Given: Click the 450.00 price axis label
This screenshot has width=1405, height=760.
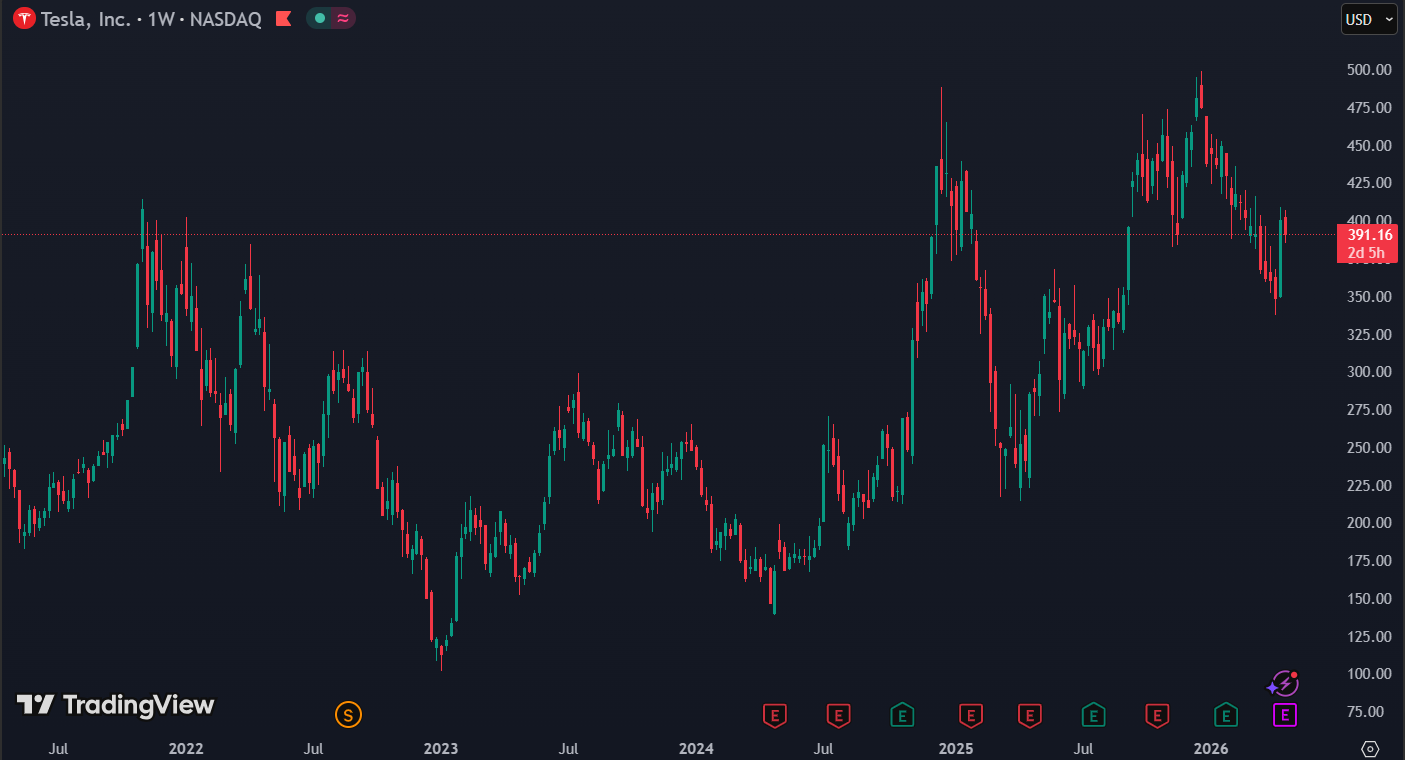Looking at the screenshot, I should [1369, 146].
